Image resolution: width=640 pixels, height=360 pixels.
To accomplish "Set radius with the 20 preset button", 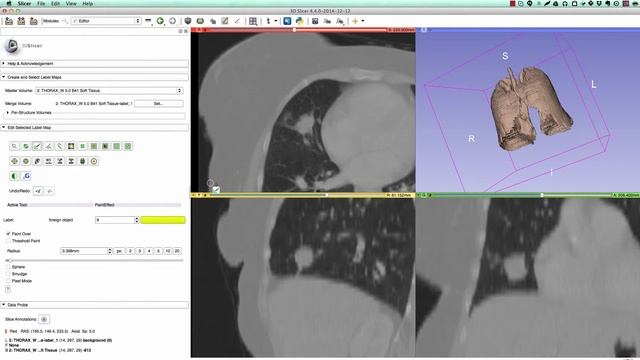I will pyautogui.click(x=177, y=251).
